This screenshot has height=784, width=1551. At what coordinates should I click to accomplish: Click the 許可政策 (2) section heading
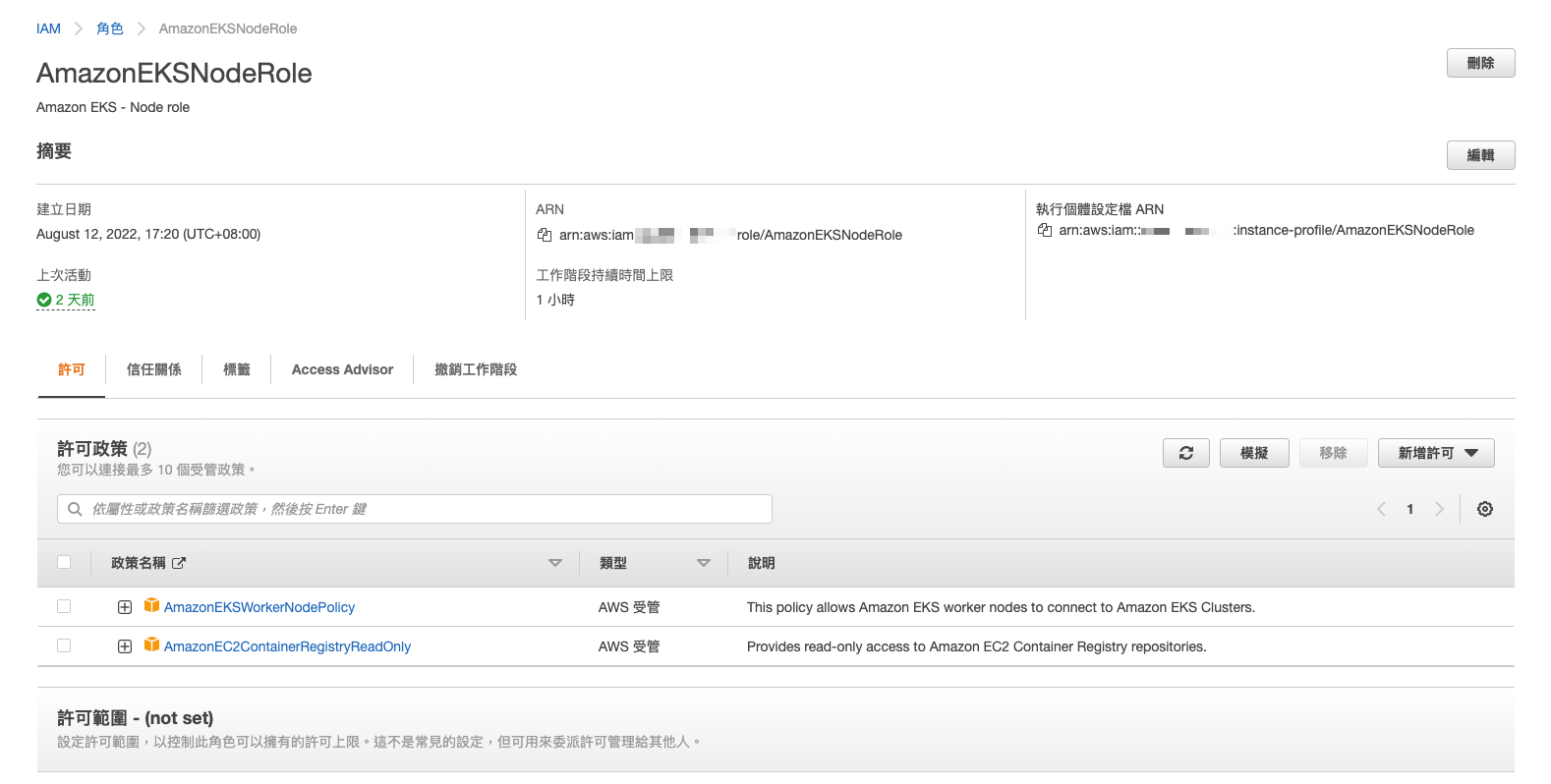104,449
